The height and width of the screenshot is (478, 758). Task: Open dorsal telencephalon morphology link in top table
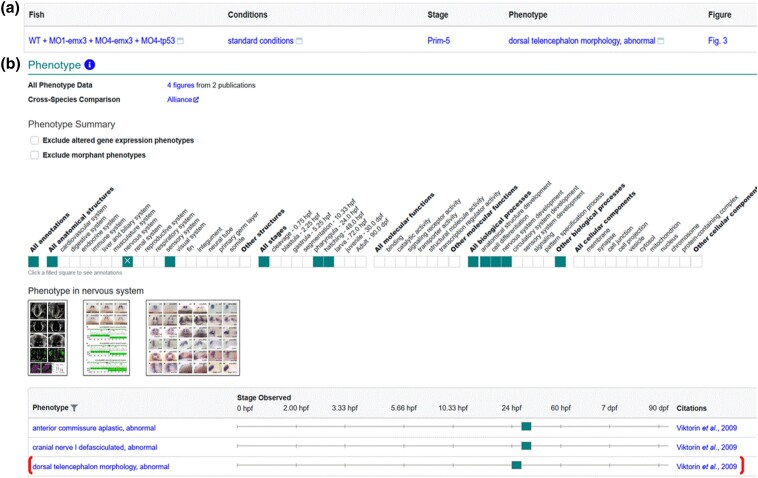pyautogui.click(x=582, y=41)
